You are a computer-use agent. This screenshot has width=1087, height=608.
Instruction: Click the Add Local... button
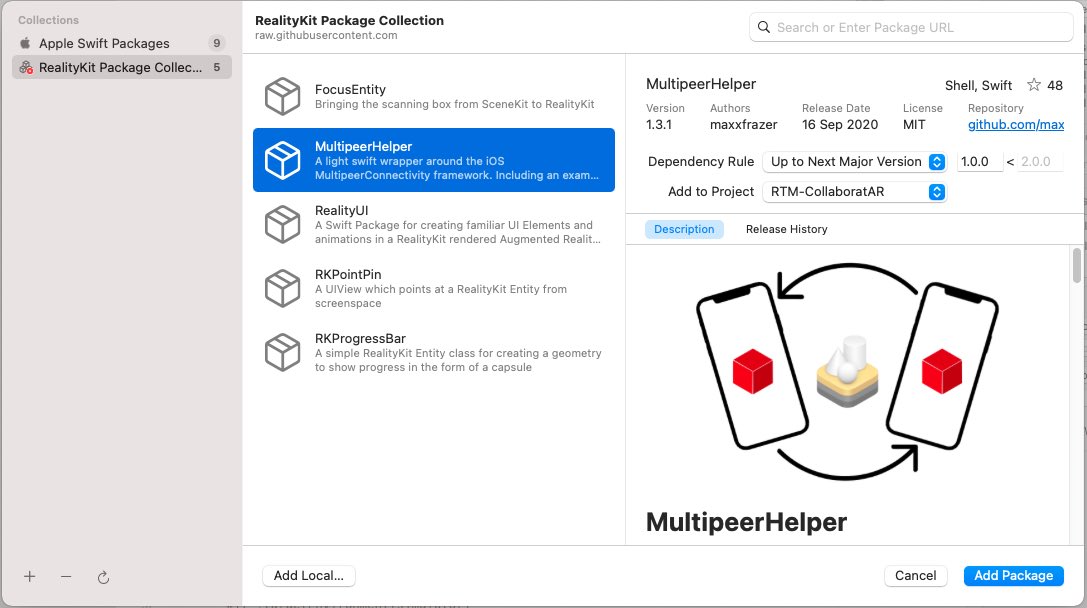[x=308, y=575]
